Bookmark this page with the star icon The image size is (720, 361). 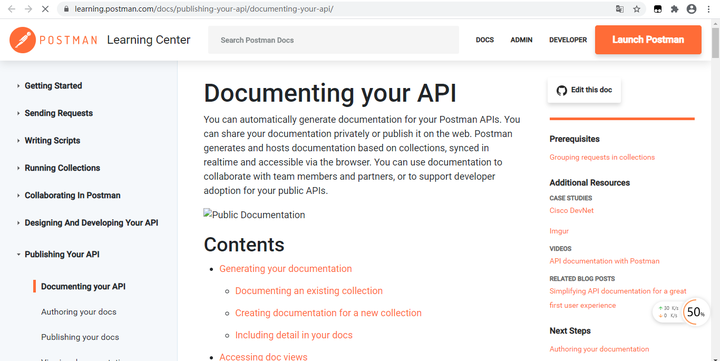(x=636, y=9)
